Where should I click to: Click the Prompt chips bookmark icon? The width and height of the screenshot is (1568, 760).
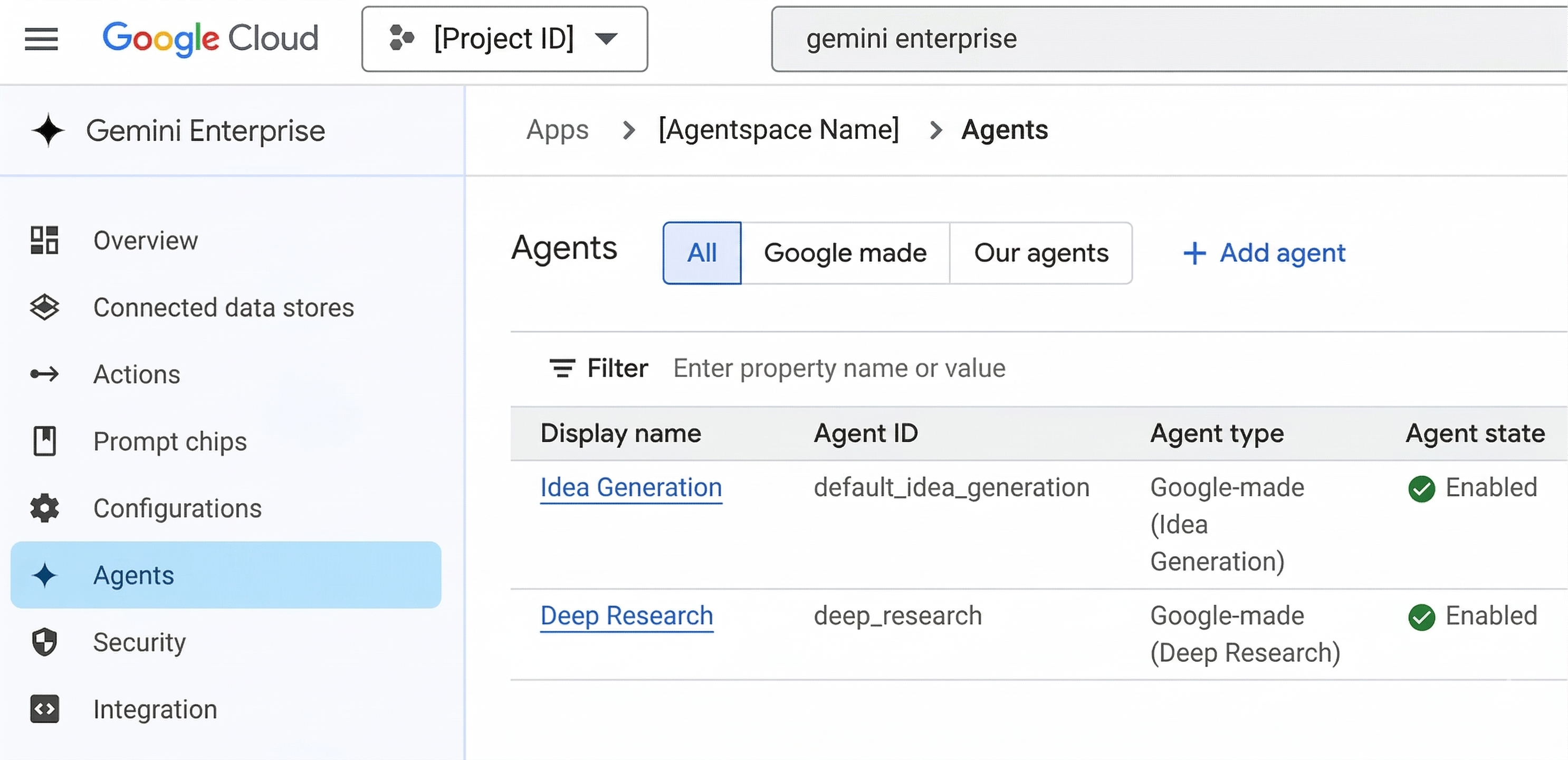(x=44, y=441)
